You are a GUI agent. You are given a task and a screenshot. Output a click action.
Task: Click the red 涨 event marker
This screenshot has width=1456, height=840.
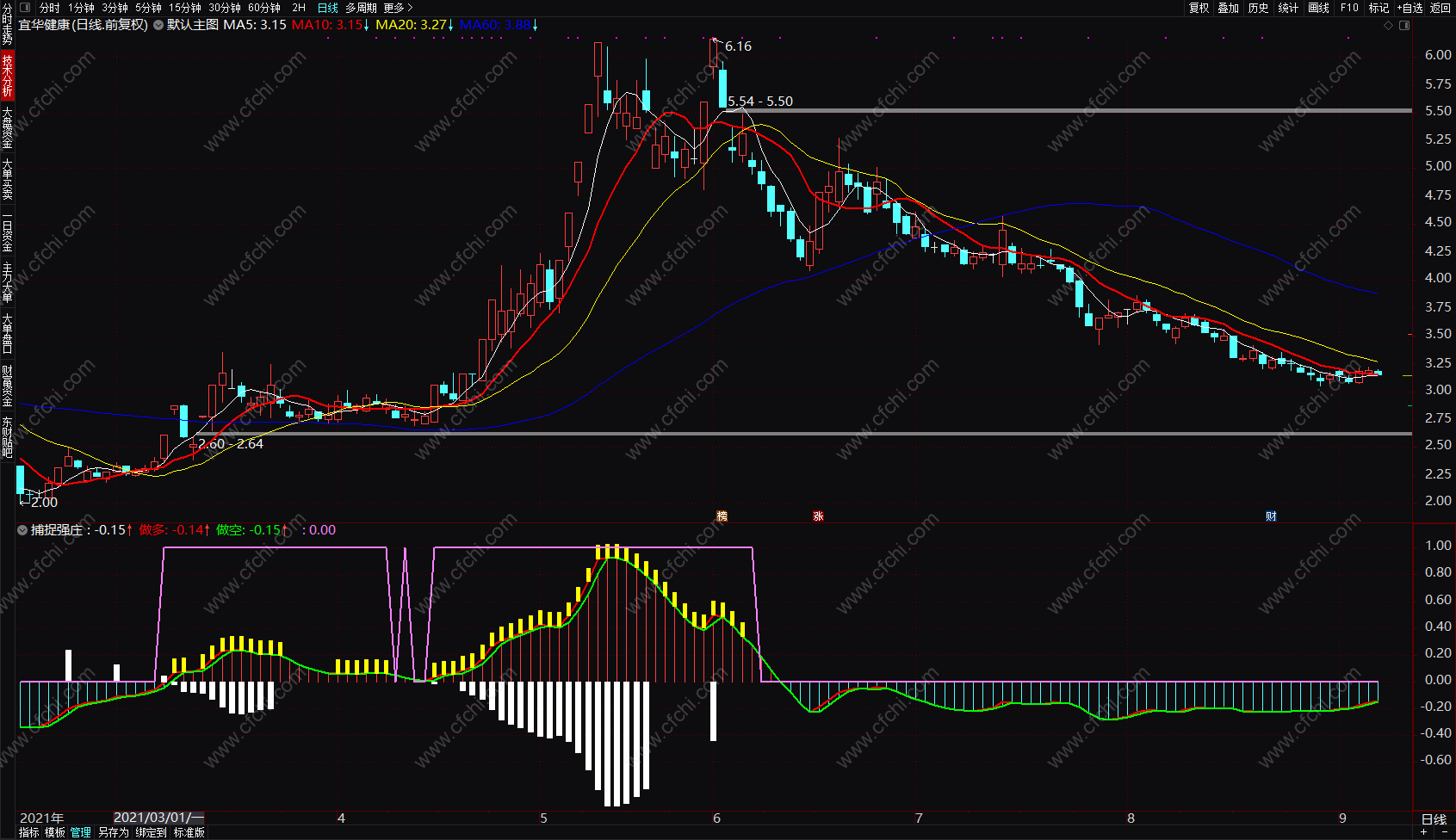click(x=818, y=516)
